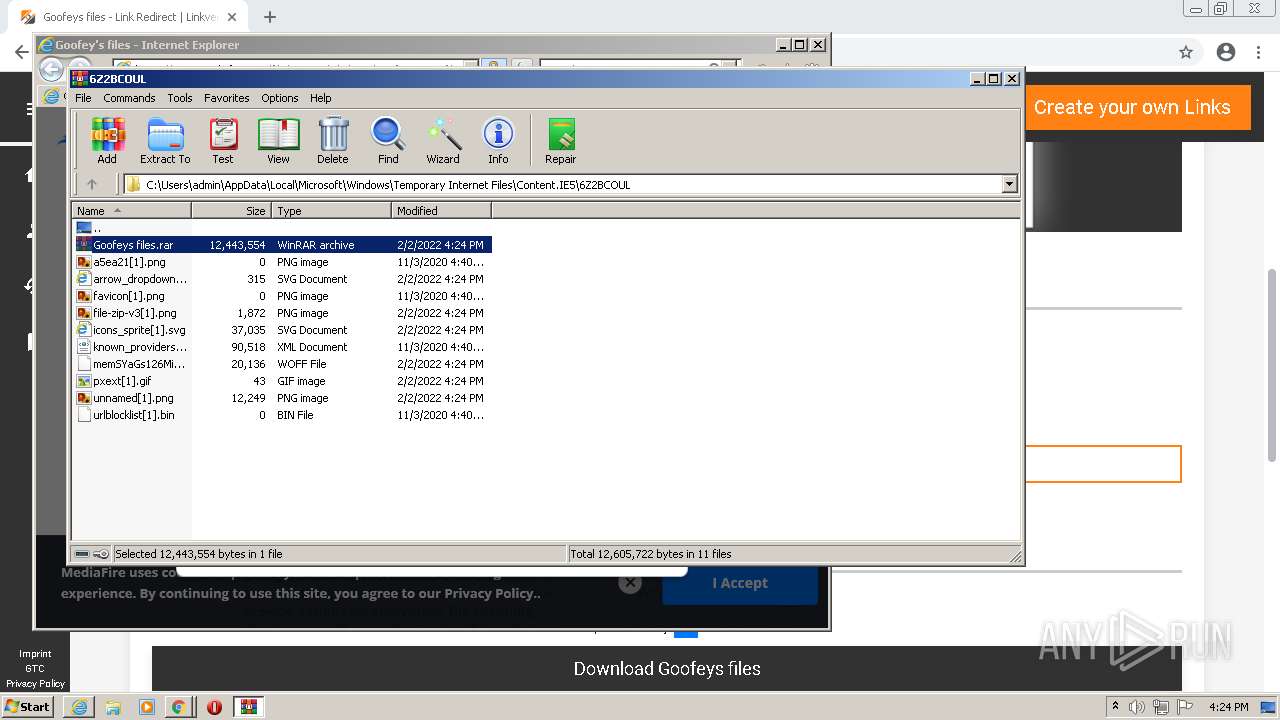The height and width of the screenshot is (720, 1280).
Task: Click volume speaker tray icon
Action: coord(1136,707)
